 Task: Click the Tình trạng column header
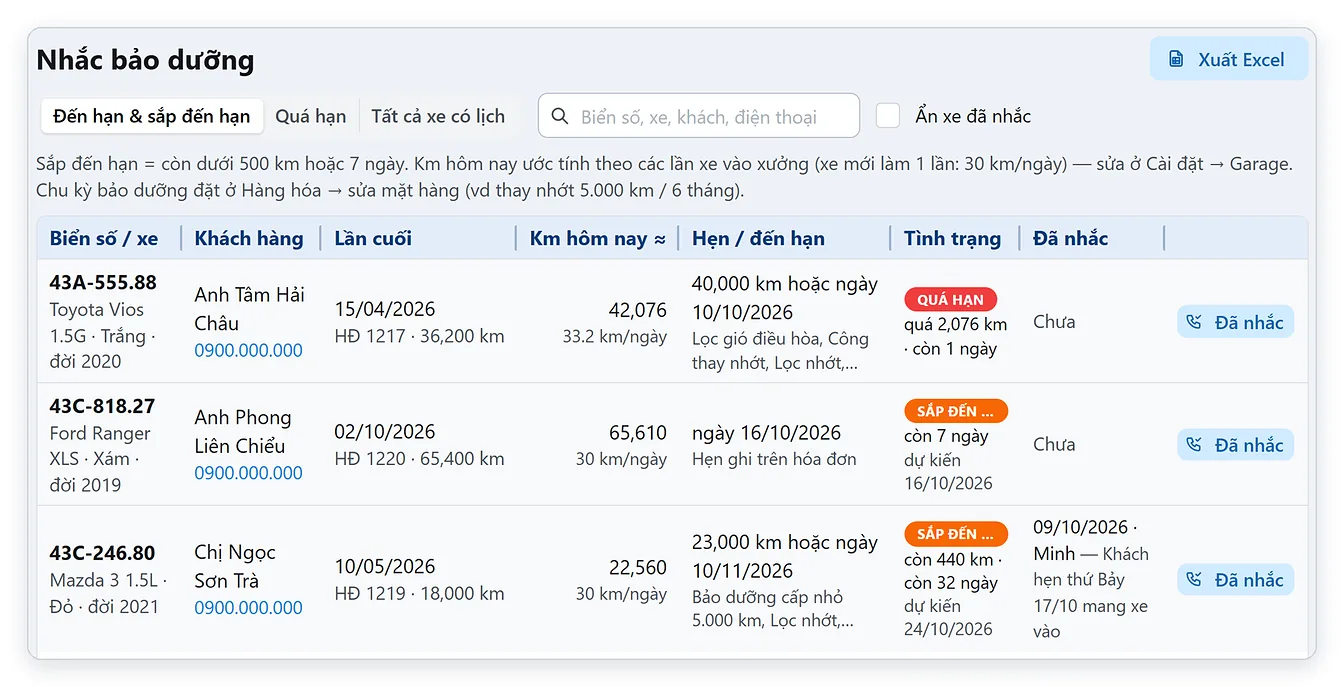coord(952,238)
